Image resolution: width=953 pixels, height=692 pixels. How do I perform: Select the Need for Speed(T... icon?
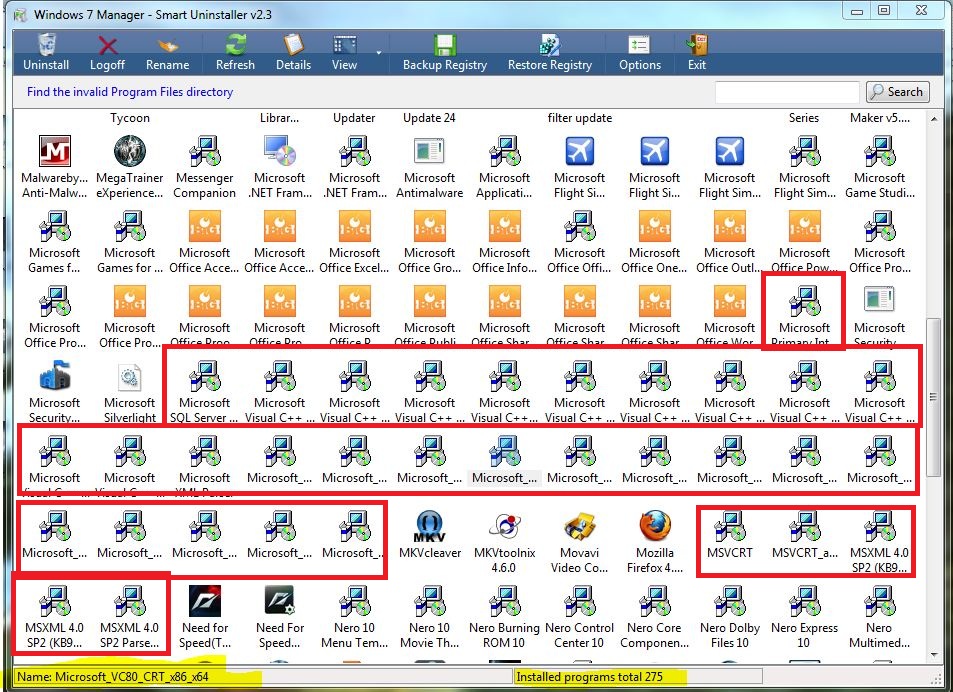pos(205,601)
